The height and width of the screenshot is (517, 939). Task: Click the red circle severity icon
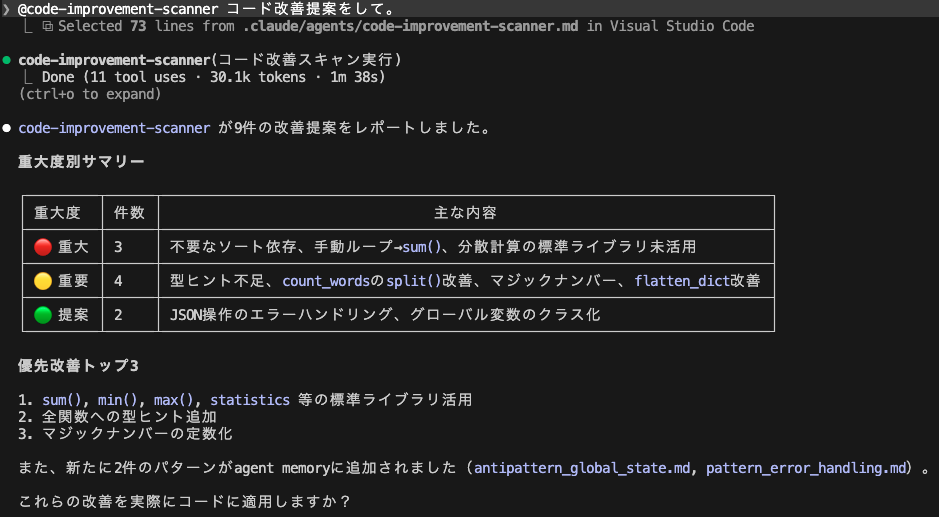(x=43, y=246)
